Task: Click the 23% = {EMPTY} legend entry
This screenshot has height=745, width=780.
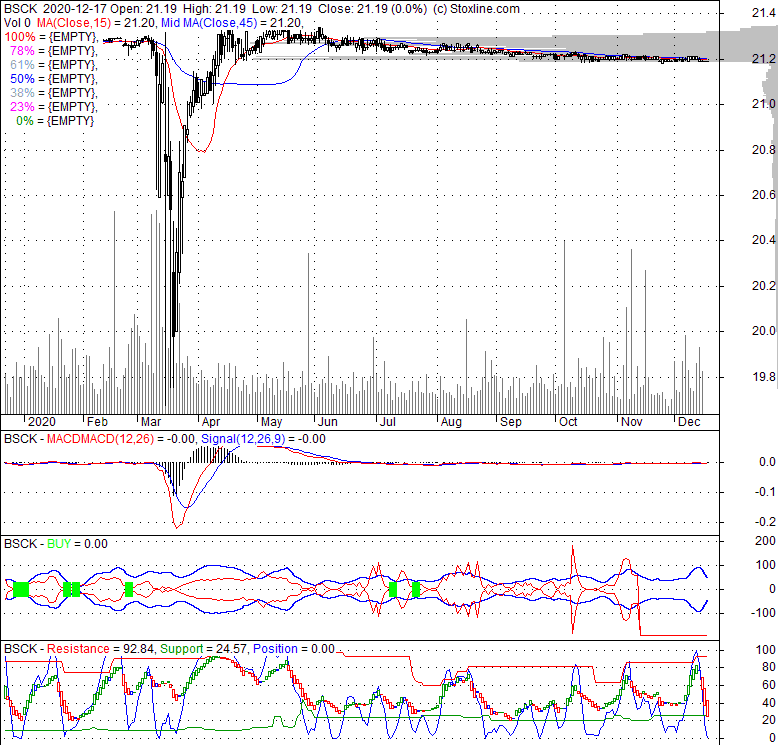Action: pos(53,106)
